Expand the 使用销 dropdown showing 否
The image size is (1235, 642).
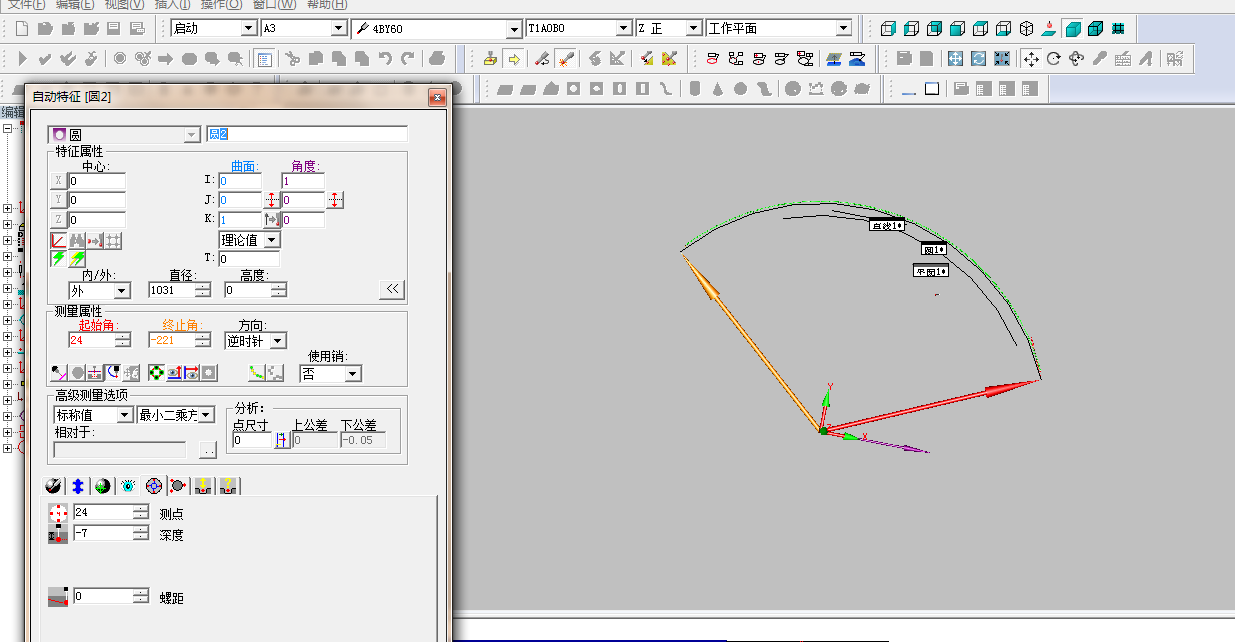(352, 374)
